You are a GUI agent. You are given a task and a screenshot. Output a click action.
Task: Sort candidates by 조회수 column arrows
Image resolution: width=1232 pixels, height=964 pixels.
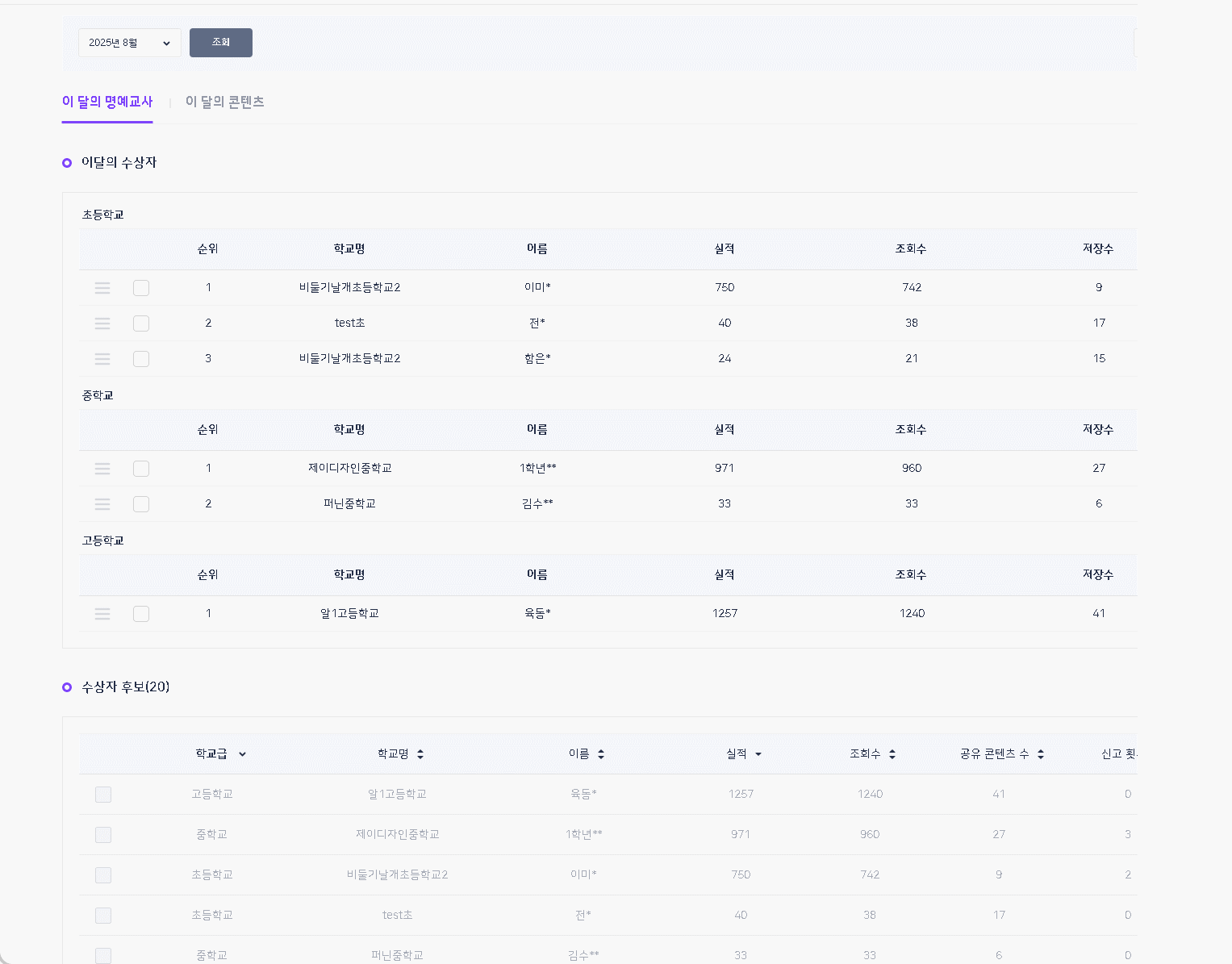pos(892,754)
